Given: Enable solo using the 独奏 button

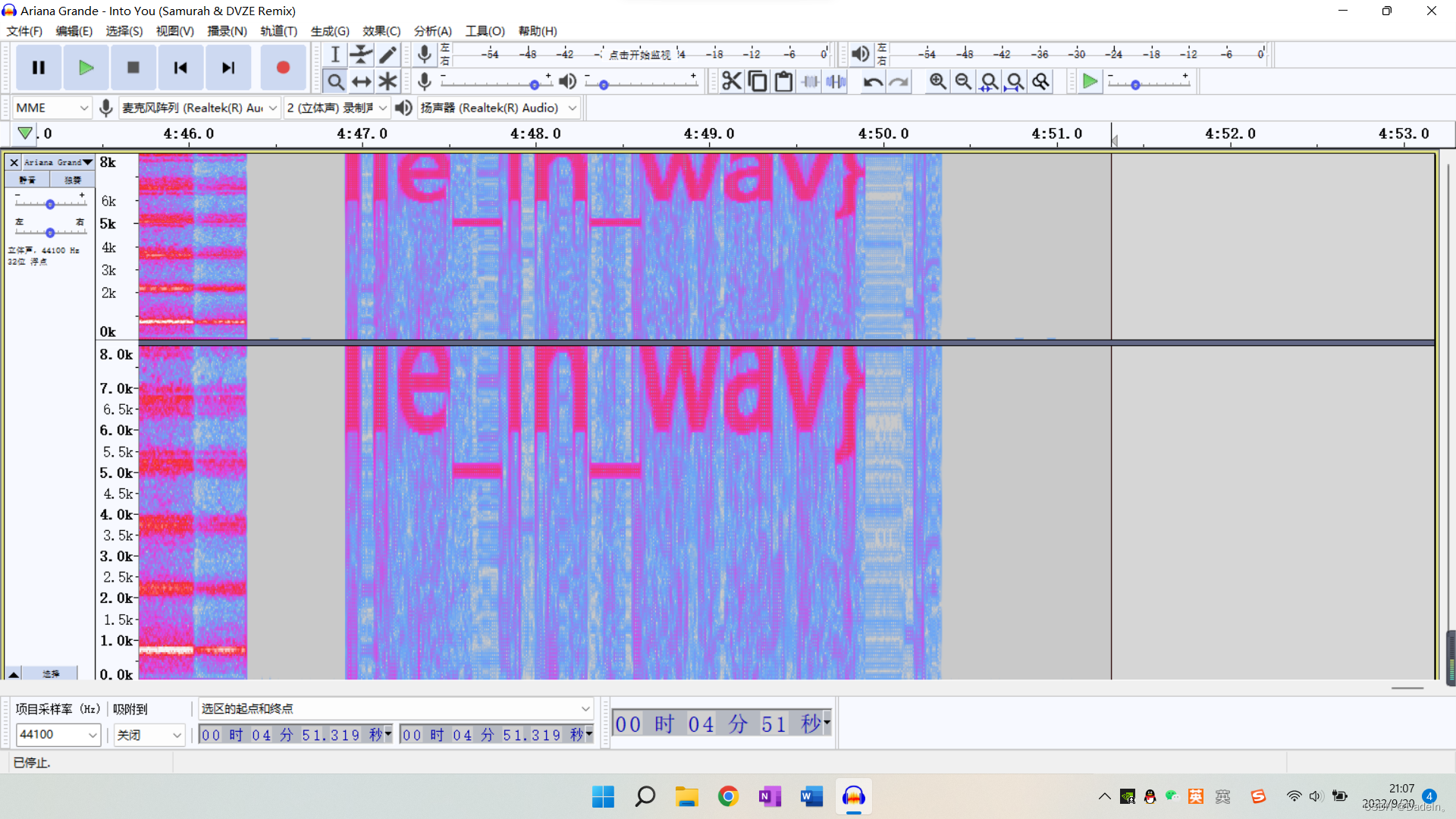Looking at the screenshot, I should (72, 179).
